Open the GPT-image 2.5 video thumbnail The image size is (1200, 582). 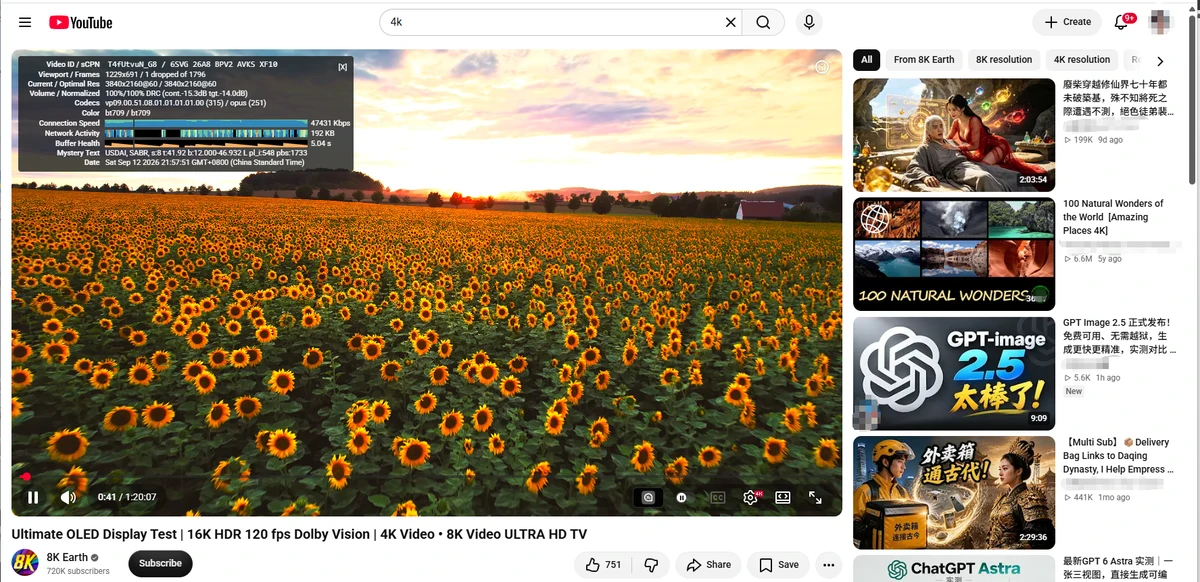pyautogui.click(x=954, y=373)
